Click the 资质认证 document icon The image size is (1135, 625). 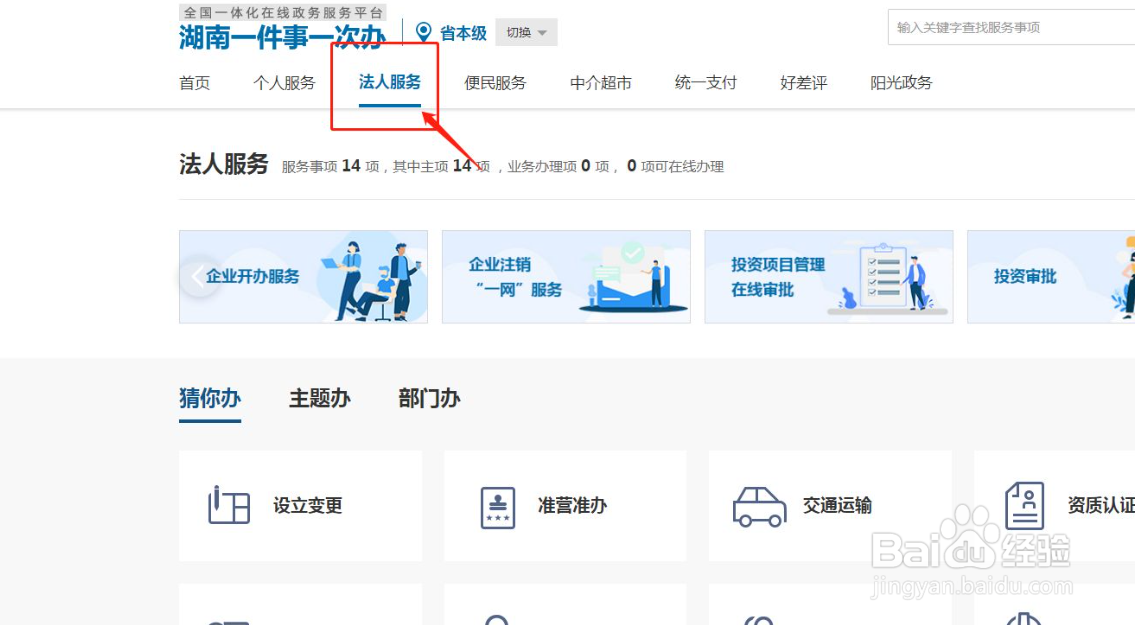(1025, 506)
